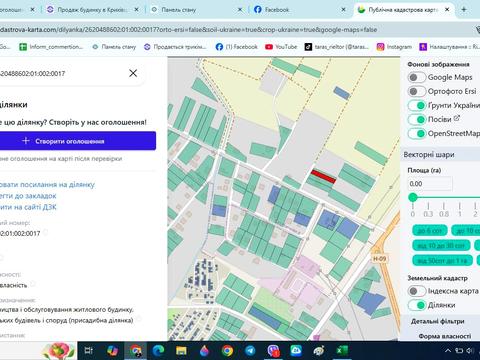Click the H-09 road label on the map
This screenshot has width=480, height=360.
point(379,258)
